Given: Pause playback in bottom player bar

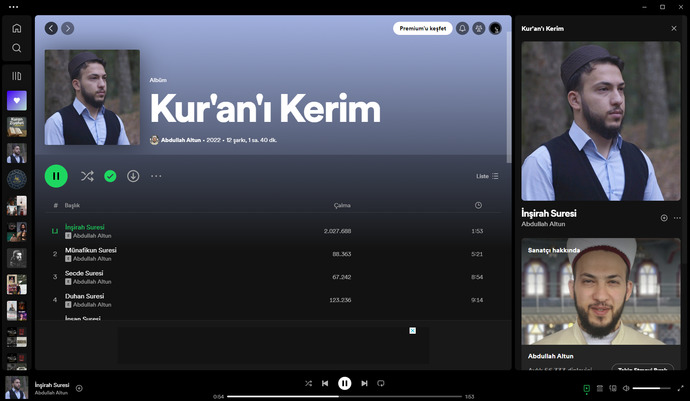Looking at the screenshot, I should point(345,383).
